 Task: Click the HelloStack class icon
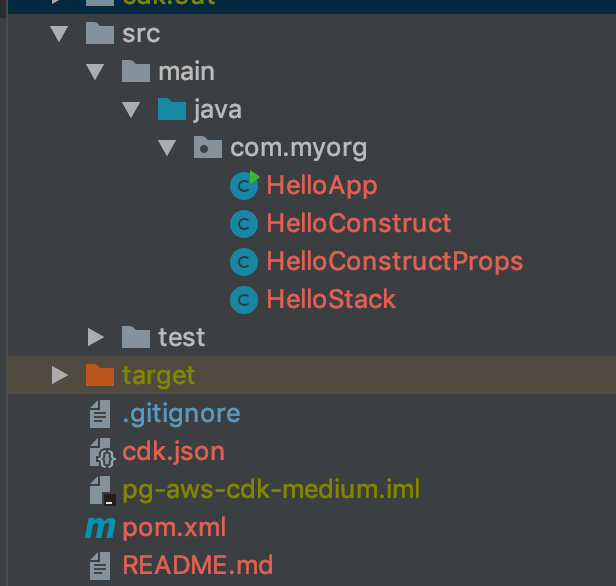[244, 300]
